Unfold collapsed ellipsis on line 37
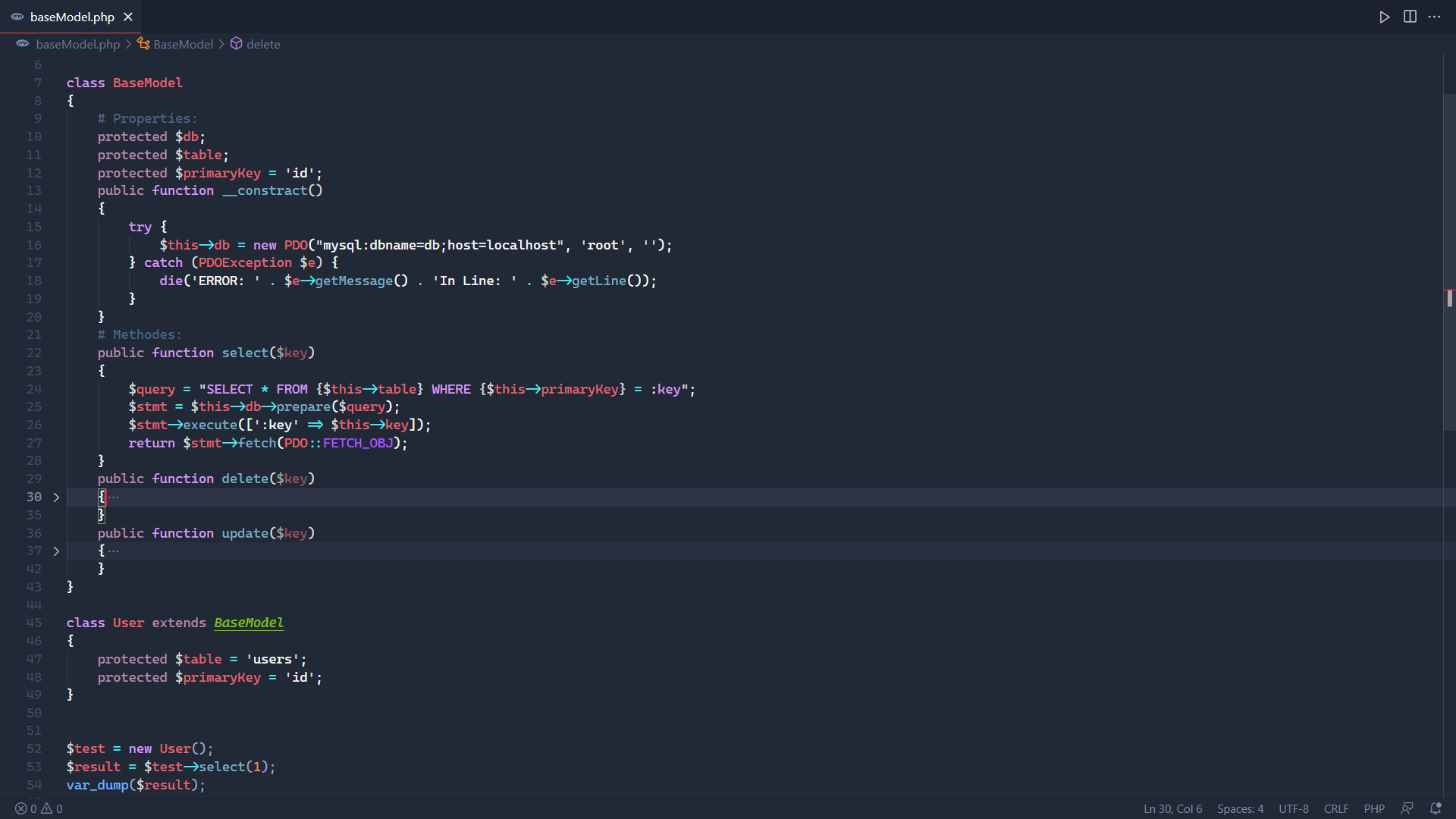Screen dimensions: 1456x819 pyautogui.click(x=114, y=551)
